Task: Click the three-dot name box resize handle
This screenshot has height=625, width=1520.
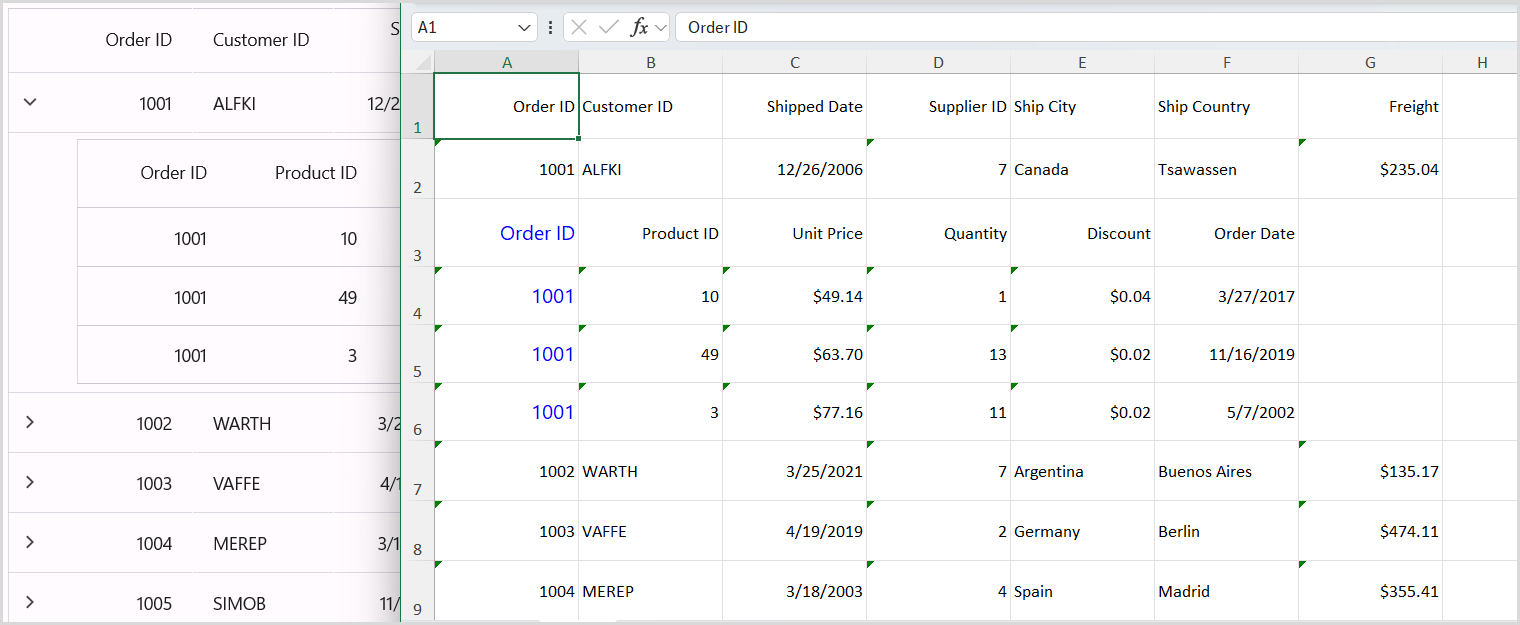Action: [551, 27]
